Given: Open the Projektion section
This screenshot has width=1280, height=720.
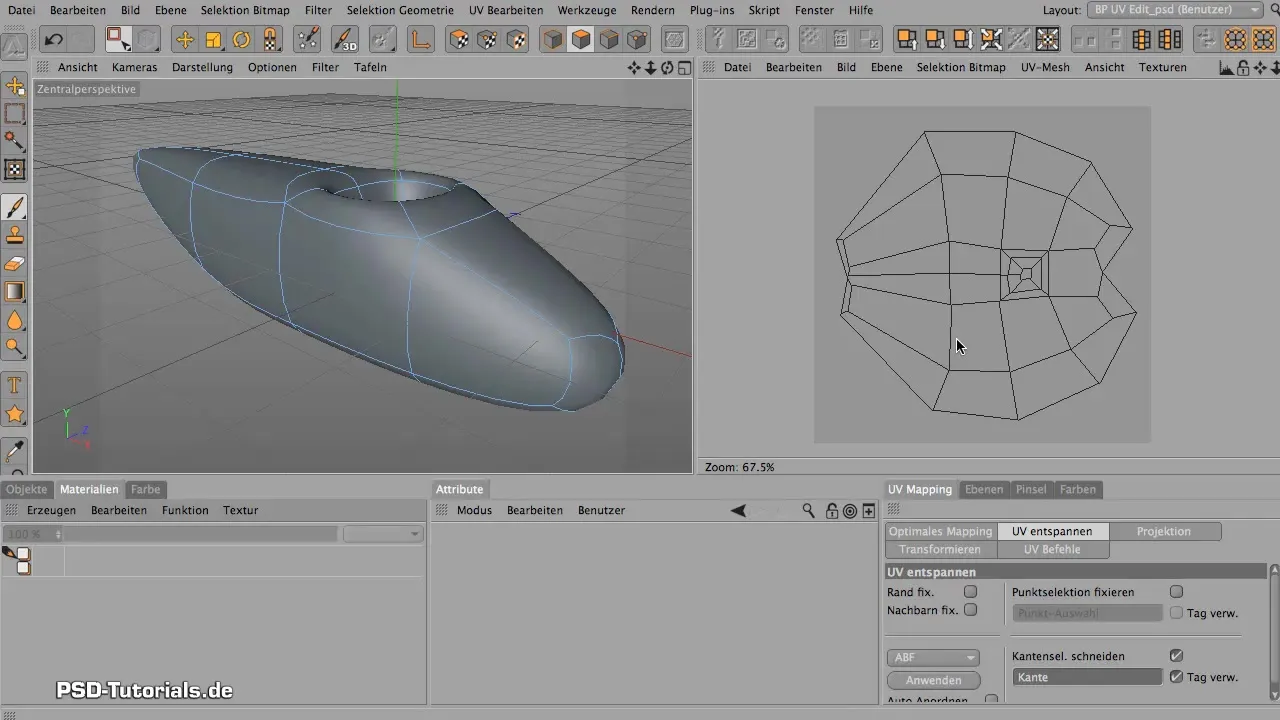Looking at the screenshot, I should 1164,532.
